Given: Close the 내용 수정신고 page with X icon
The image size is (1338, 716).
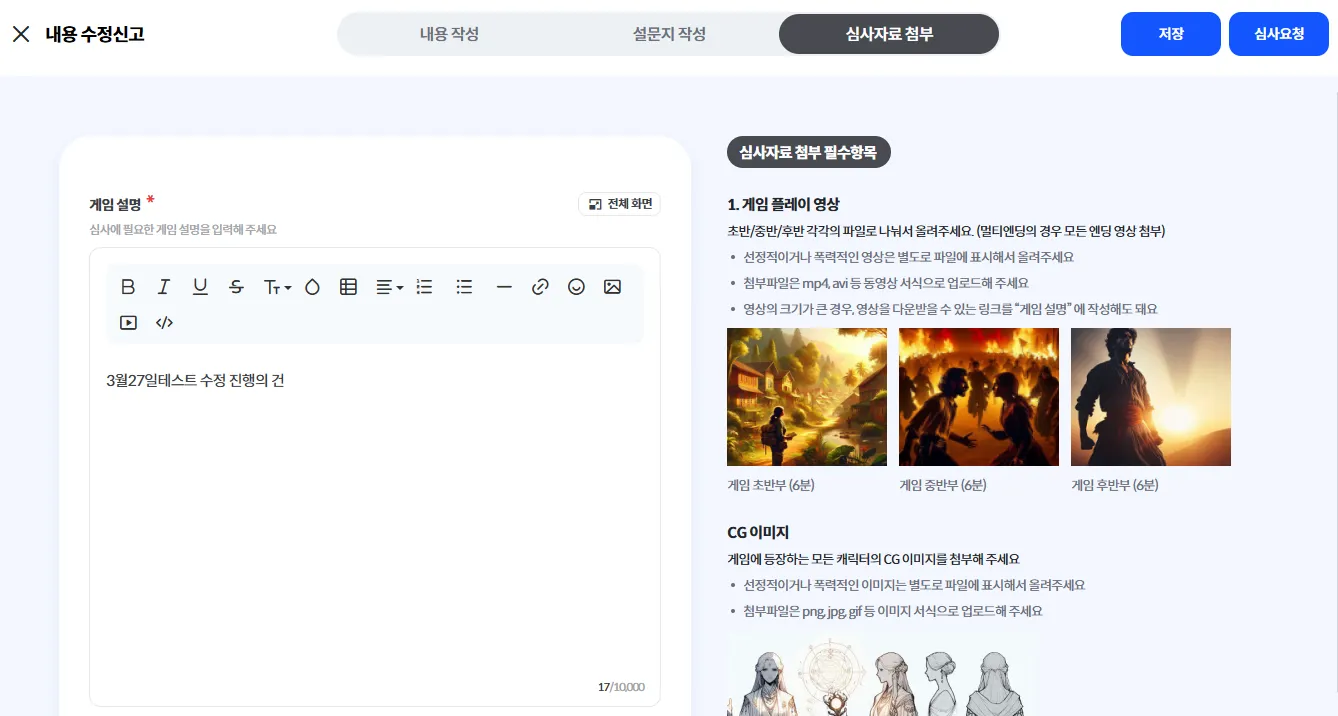Looking at the screenshot, I should point(21,34).
